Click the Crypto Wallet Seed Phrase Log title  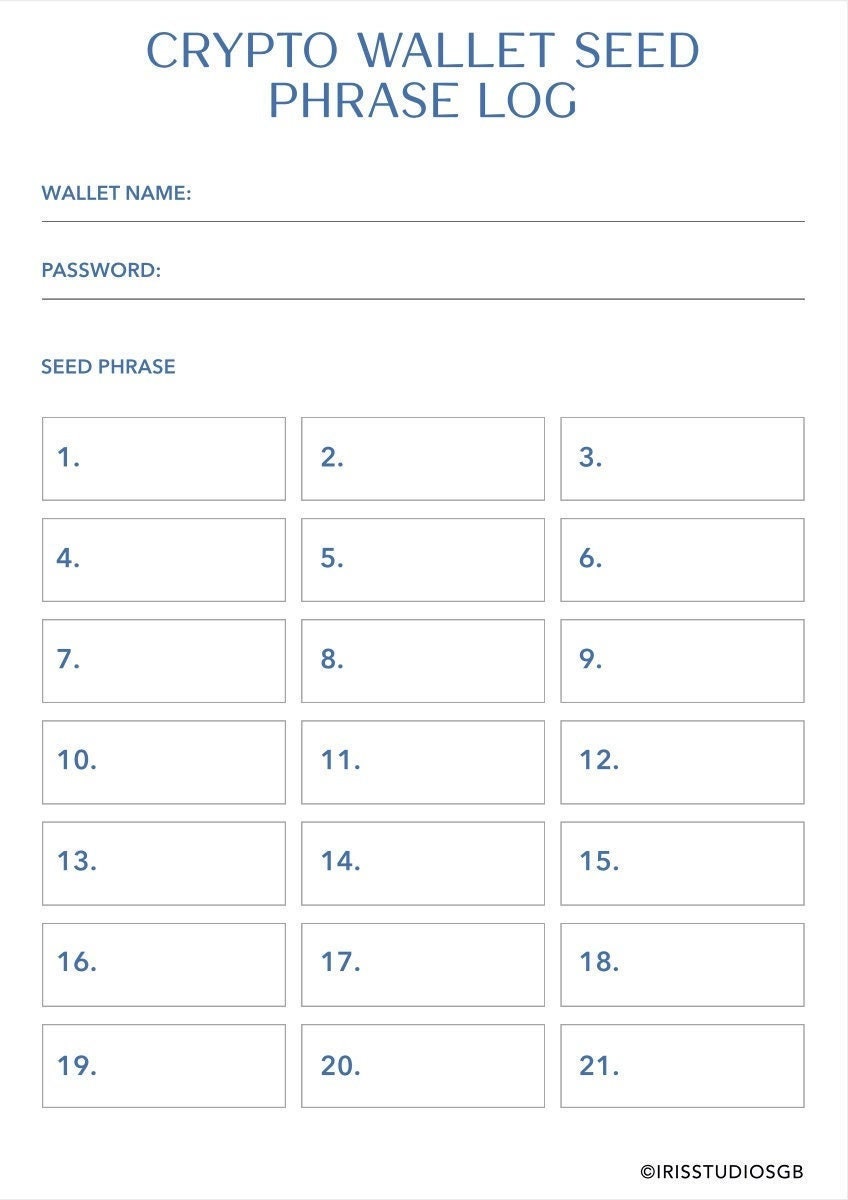[x=423, y=76]
